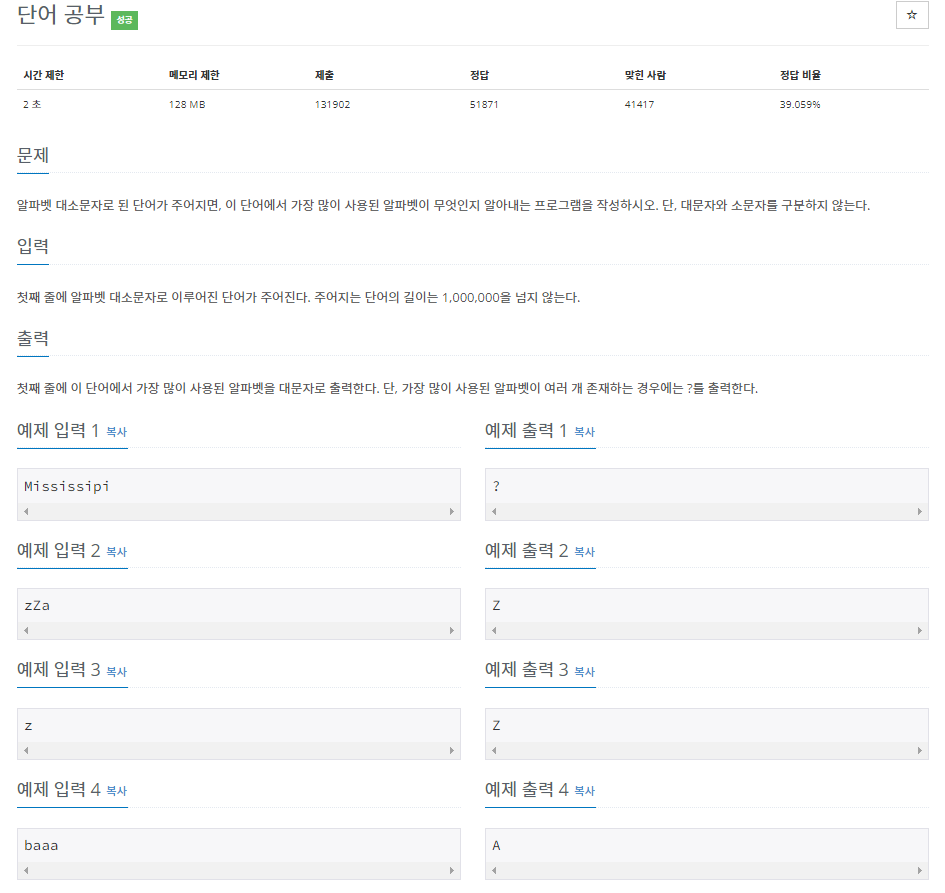Copy example output 1 via 복사 link
945x893 pixels.
click(x=584, y=432)
